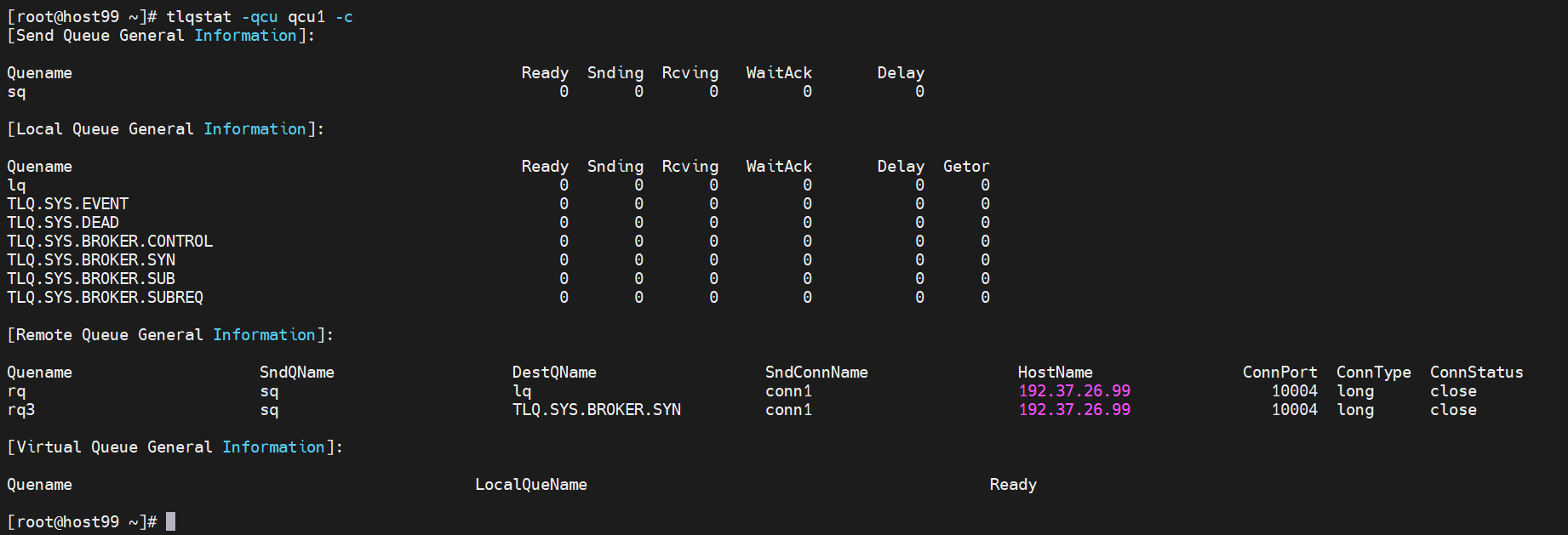Image resolution: width=1568 pixels, height=535 pixels.
Task: Click the Send Queue General Information header
Action: [x=161, y=36]
